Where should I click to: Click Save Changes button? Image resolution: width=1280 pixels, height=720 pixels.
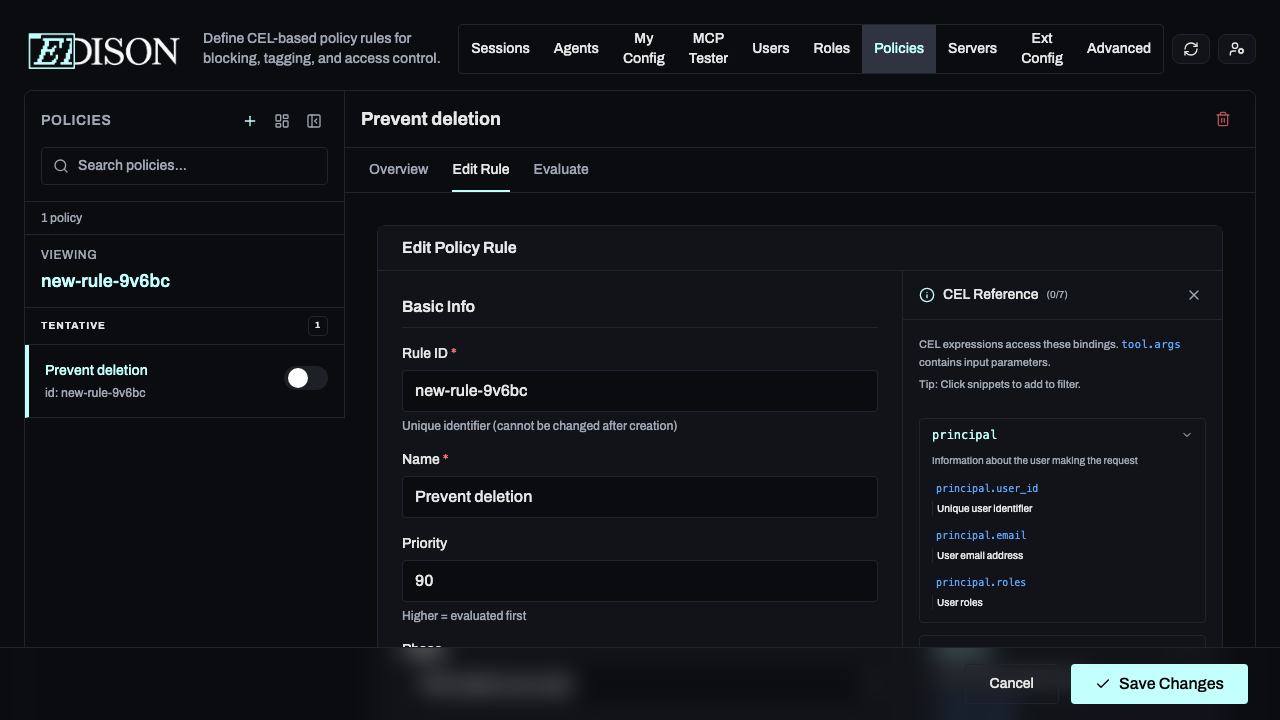(x=1158, y=684)
